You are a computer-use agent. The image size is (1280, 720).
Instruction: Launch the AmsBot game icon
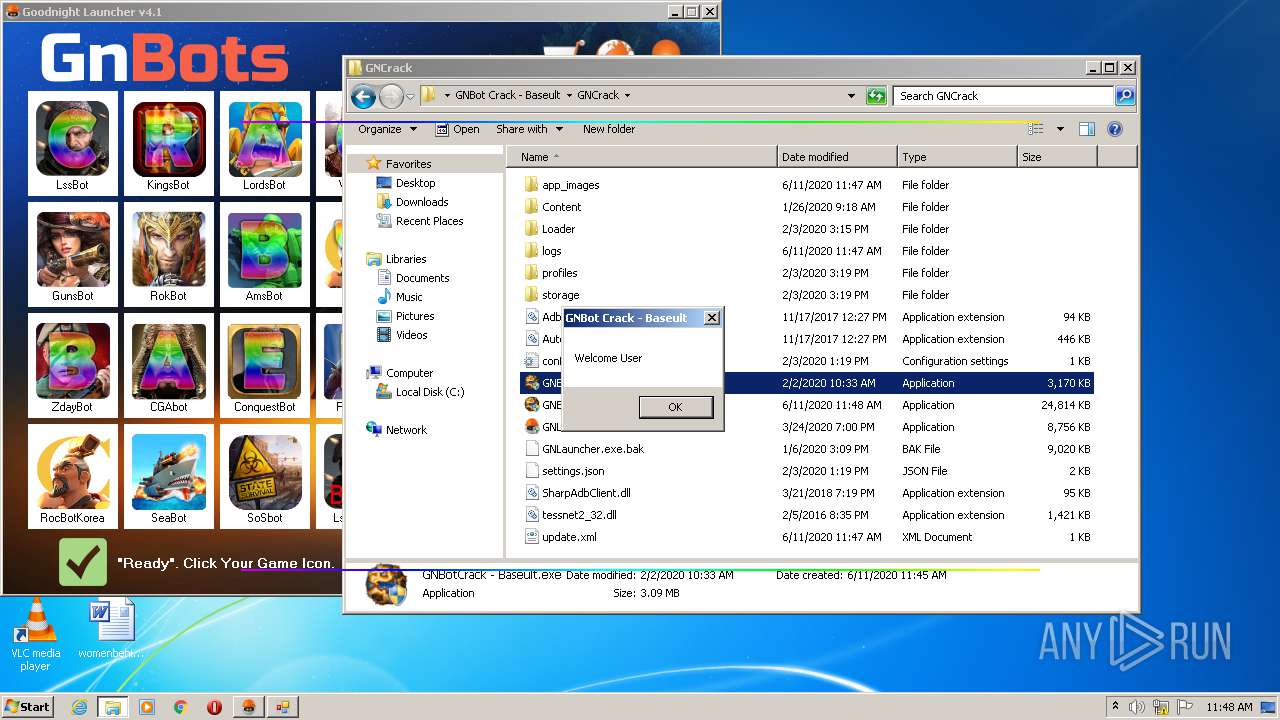(x=264, y=255)
